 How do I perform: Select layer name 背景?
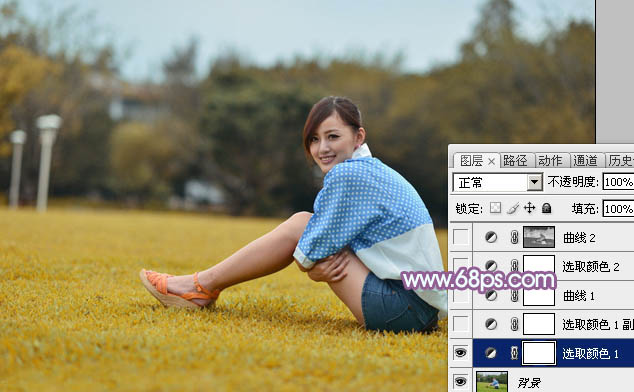[x=529, y=383]
